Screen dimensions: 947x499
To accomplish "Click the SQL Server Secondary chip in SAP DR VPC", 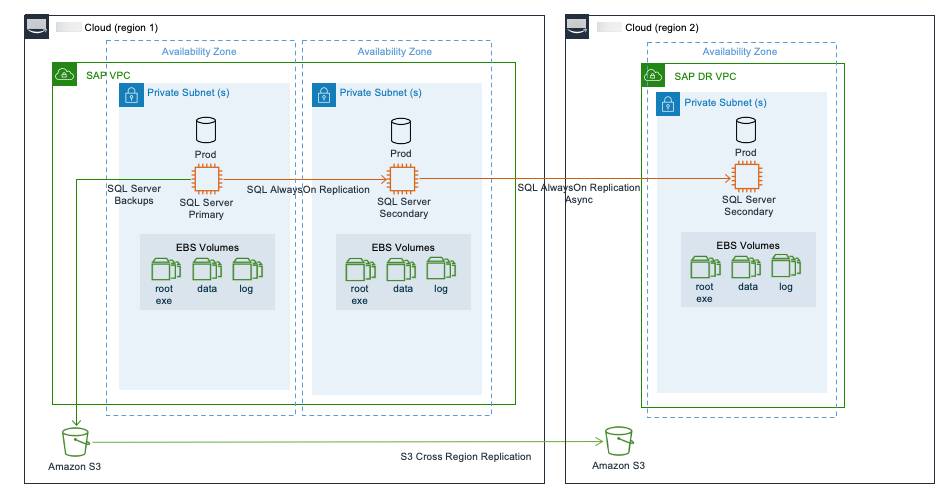I will 746,178.
